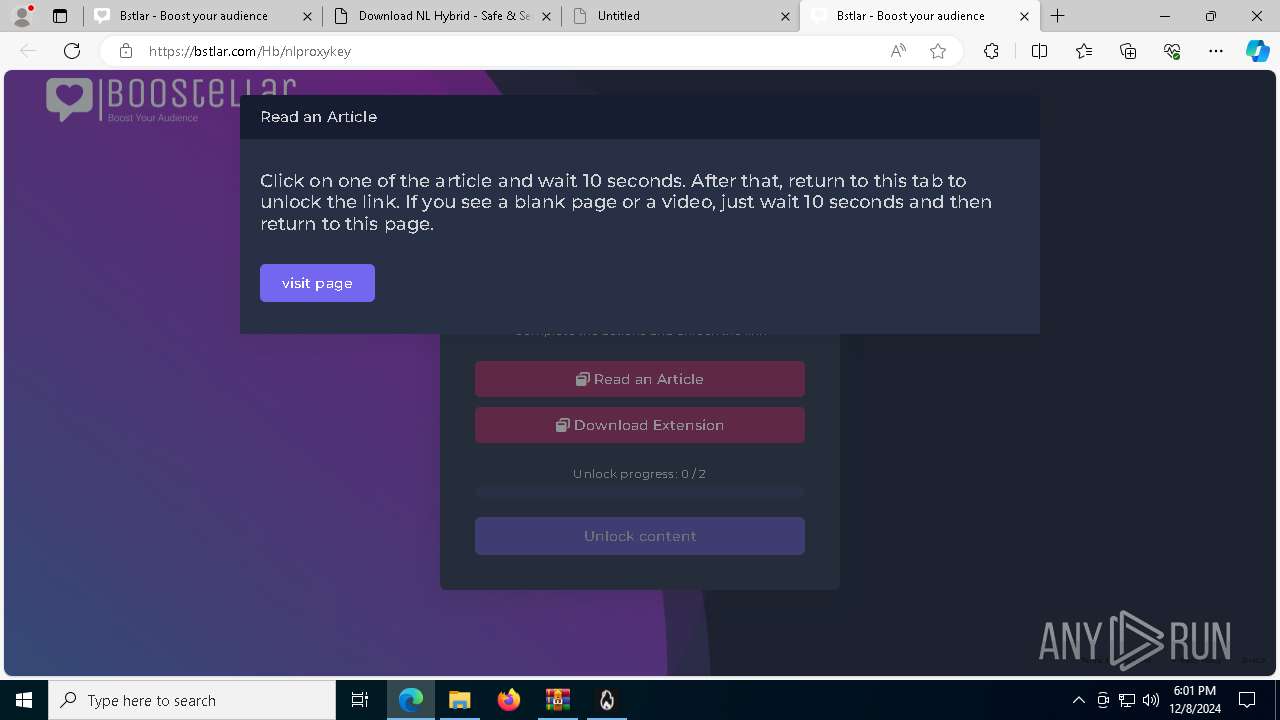
Task: Click the visit page button
Action: (317, 283)
